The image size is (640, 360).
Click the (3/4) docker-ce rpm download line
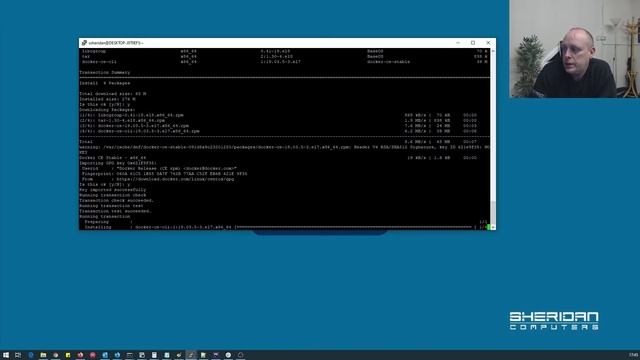click(x=278, y=126)
